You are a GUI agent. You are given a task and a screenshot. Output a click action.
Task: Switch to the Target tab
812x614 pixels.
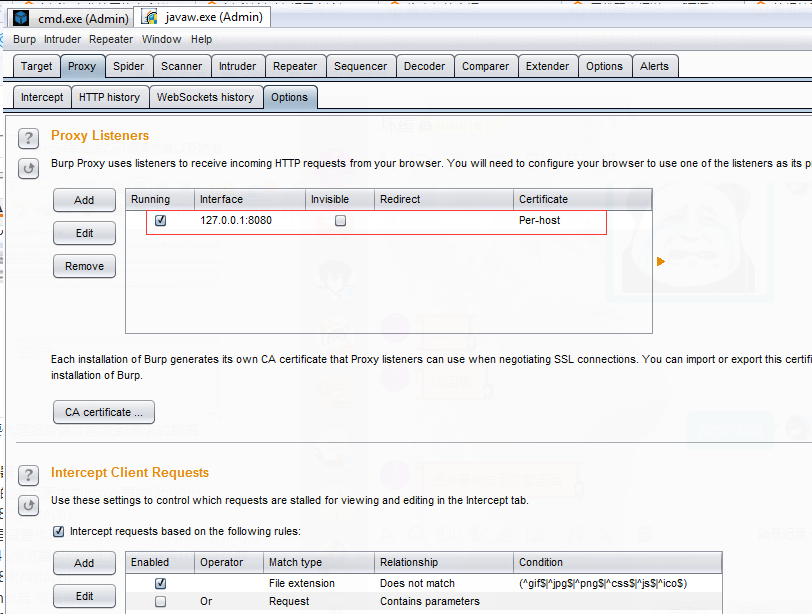pos(36,66)
